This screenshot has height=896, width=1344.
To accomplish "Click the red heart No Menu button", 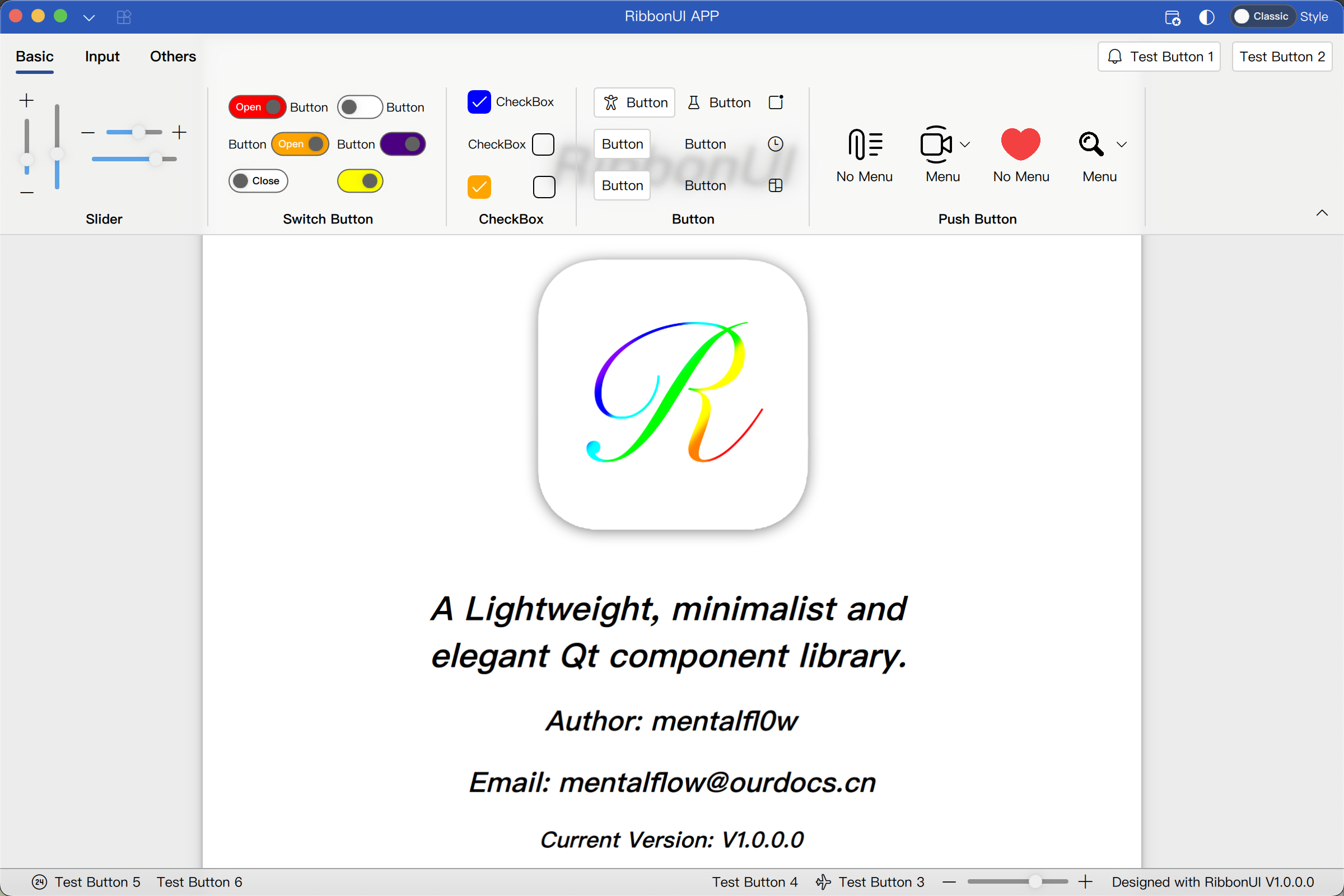I will click(x=1020, y=155).
